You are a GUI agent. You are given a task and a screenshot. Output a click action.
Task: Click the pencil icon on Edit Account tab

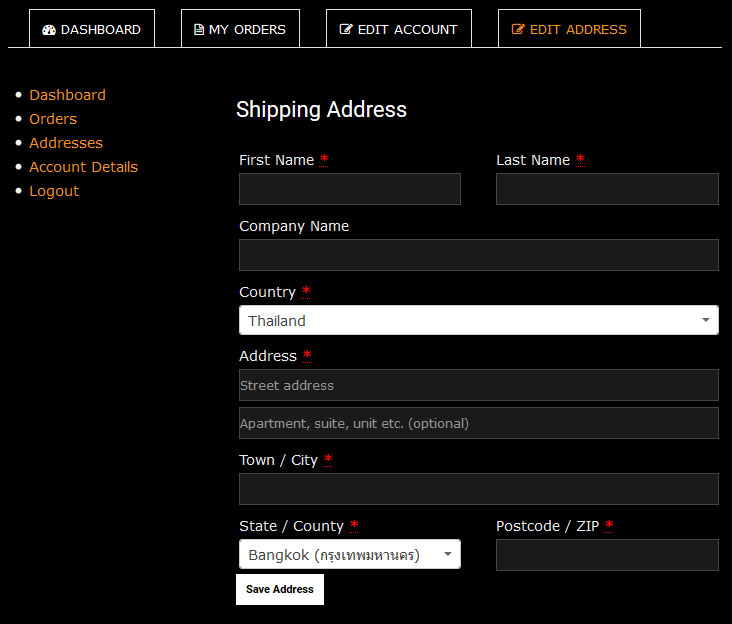point(346,30)
